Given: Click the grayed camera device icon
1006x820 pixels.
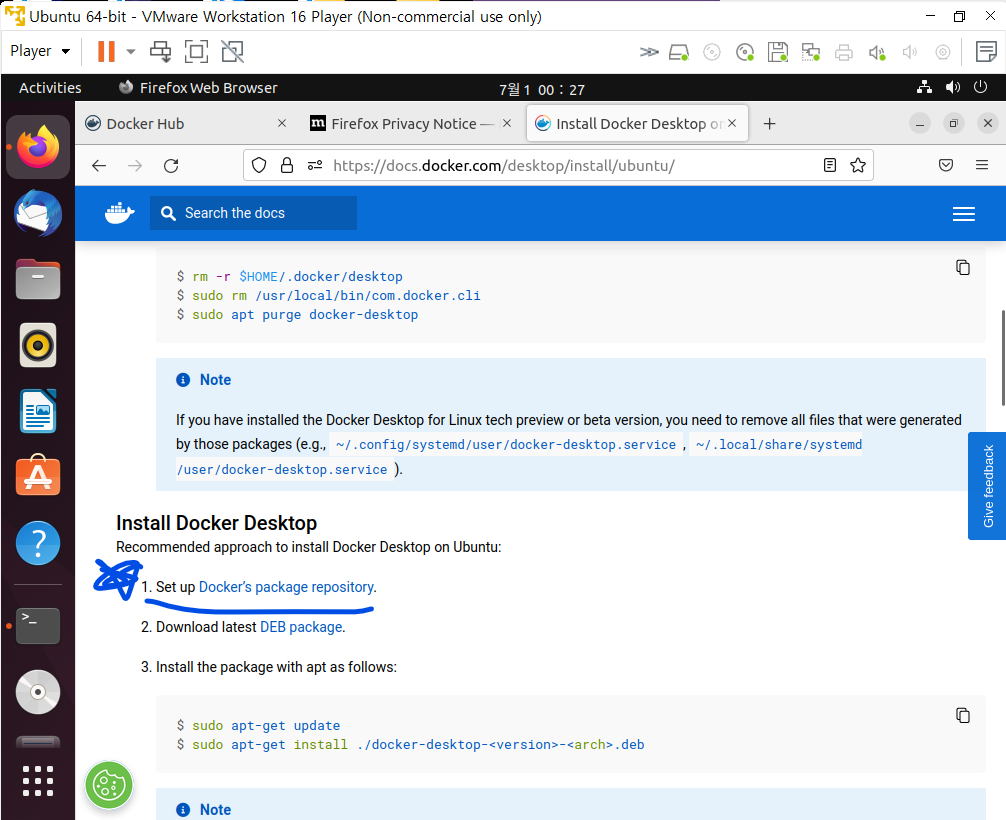Looking at the screenshot, I should [x=942, y=52].
